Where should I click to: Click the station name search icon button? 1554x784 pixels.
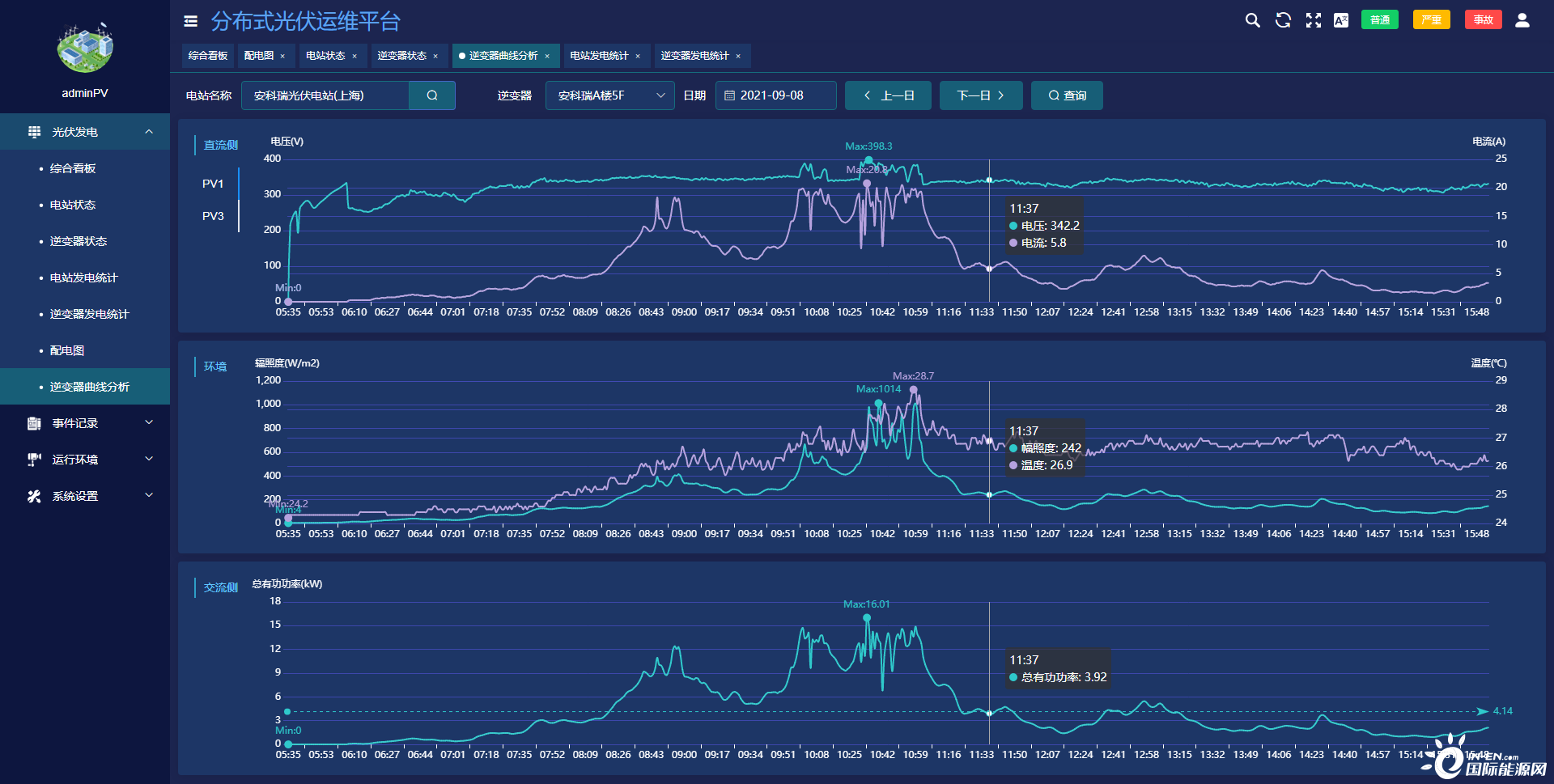point(432,95)
